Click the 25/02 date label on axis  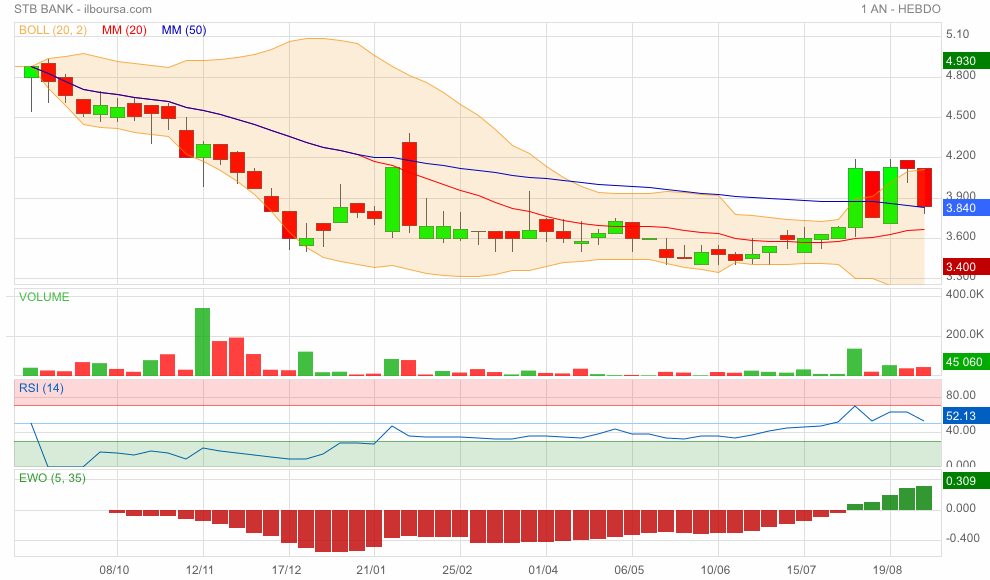457,570
